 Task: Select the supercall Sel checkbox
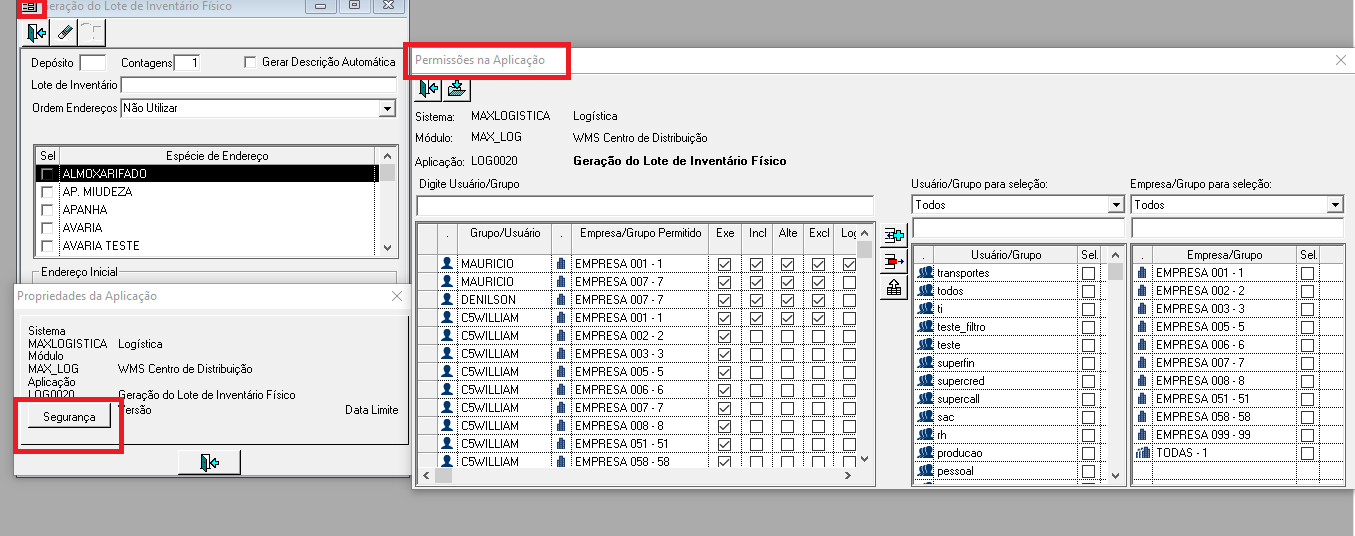point(1088,399)
